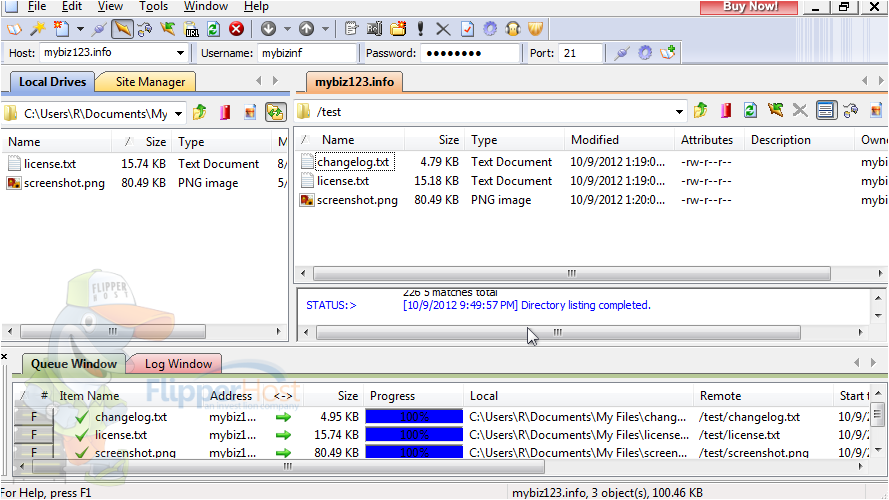Switch to the Log Window tab
This screenshot has width=889, height=500.
[x=178, y=364]
